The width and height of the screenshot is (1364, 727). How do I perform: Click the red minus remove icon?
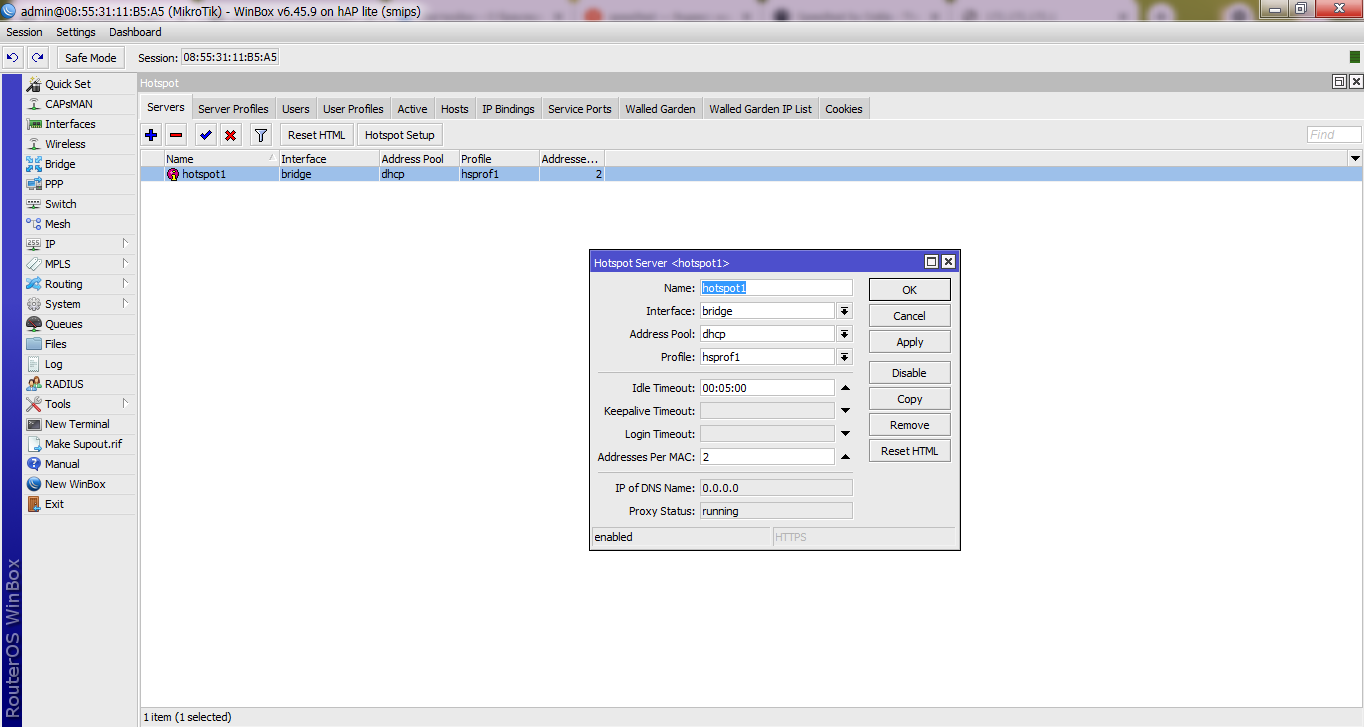176,135
